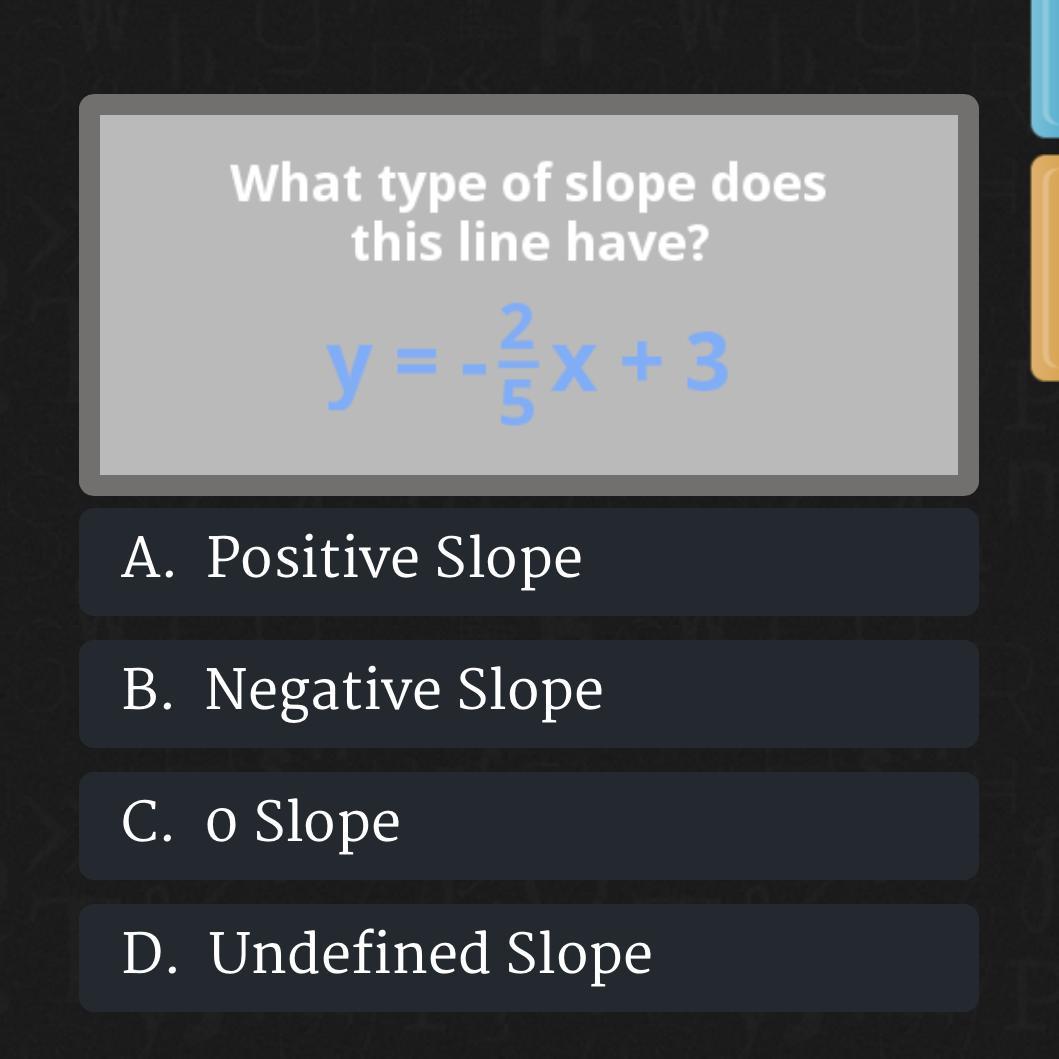Click the 'y' variable in the equation
This screenshot has height=1059, width=1059.
coord(348,375)
